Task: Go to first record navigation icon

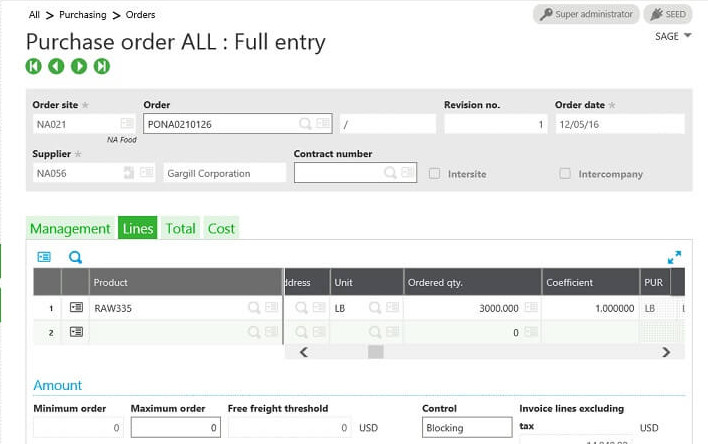Action: point(34,66)
